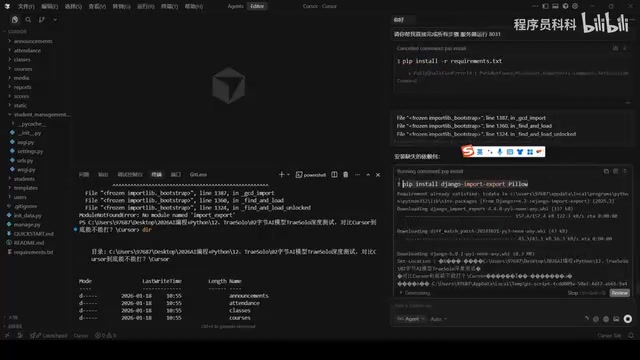Open the Agent mode dropdown
This screenshot has height=360, width=640.
coord(411,319)
